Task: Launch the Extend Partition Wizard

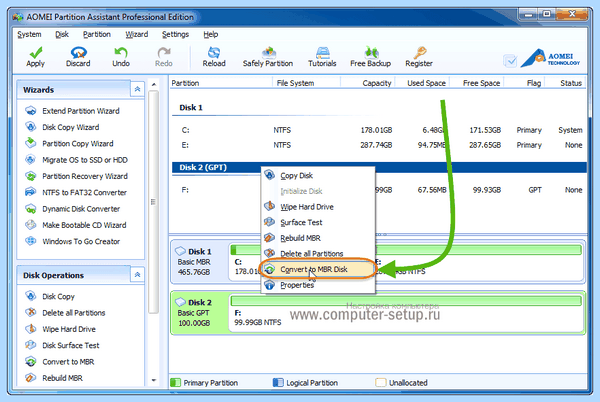Action: [x=73, y=111]
